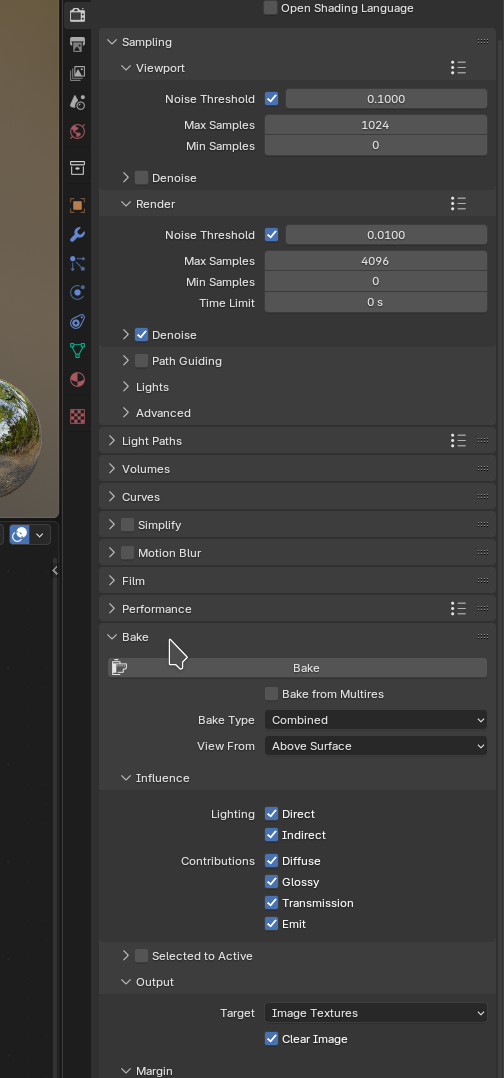Open the Bake Type dropdown
Viewport: 504px width, 1078px height.
click(376, 720)
